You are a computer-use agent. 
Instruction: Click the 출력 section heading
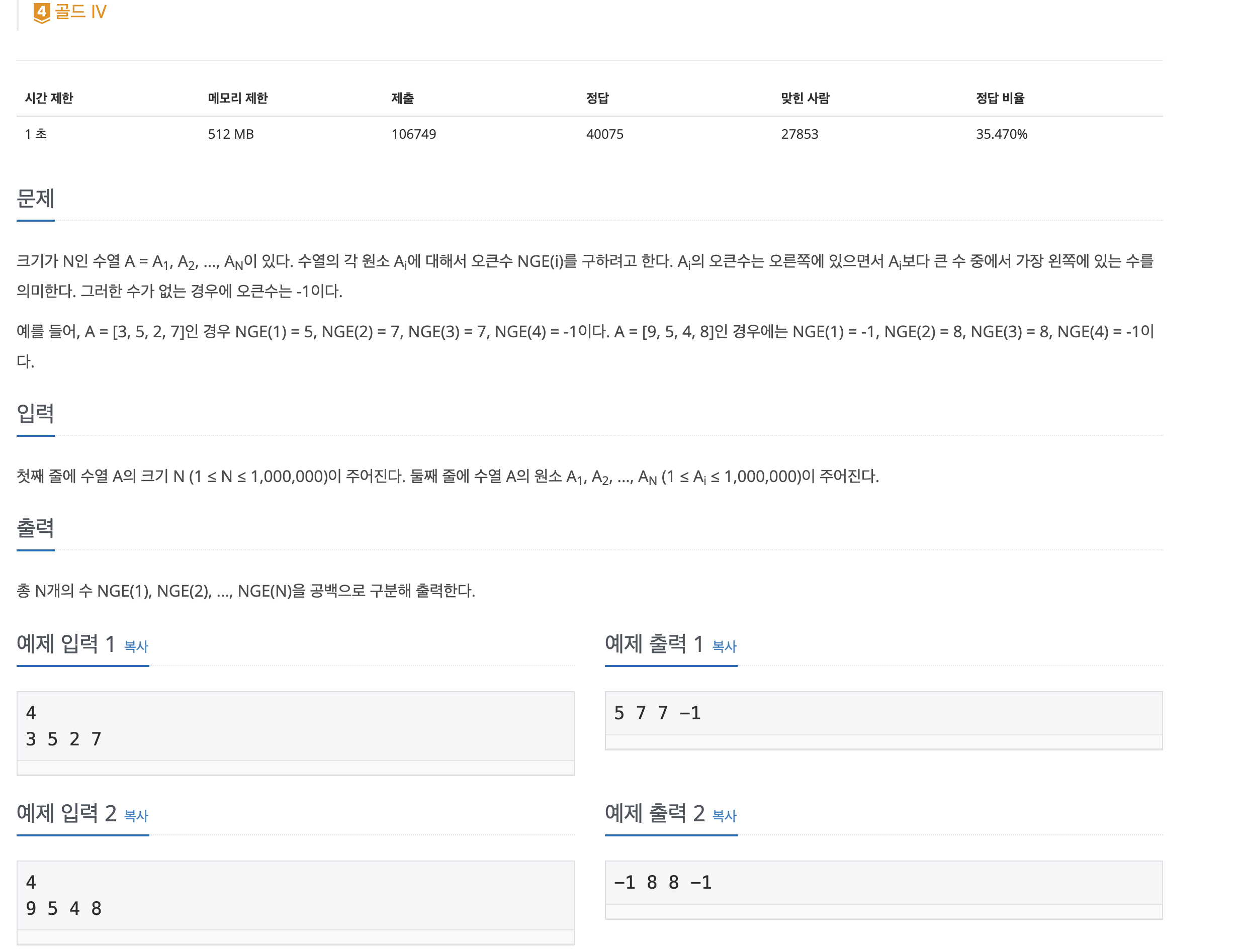tap(35, 528)
